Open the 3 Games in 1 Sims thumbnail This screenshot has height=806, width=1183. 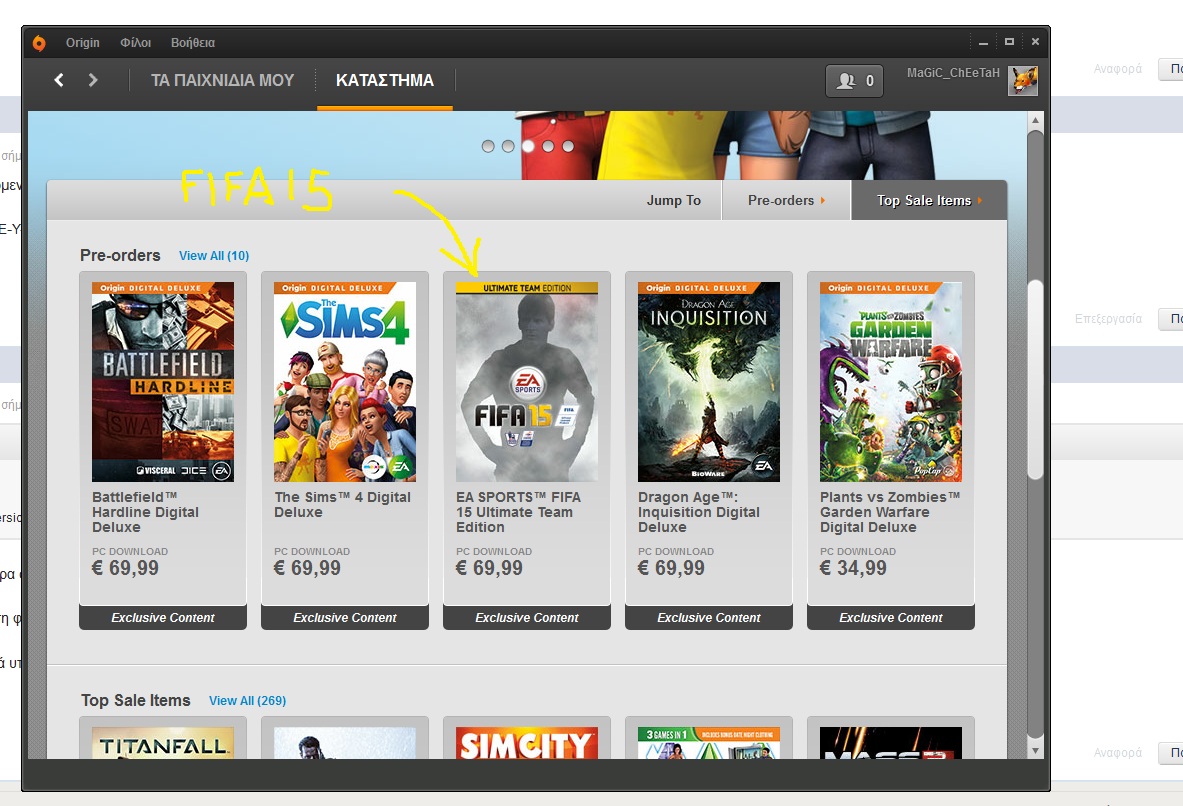point(708,743)
